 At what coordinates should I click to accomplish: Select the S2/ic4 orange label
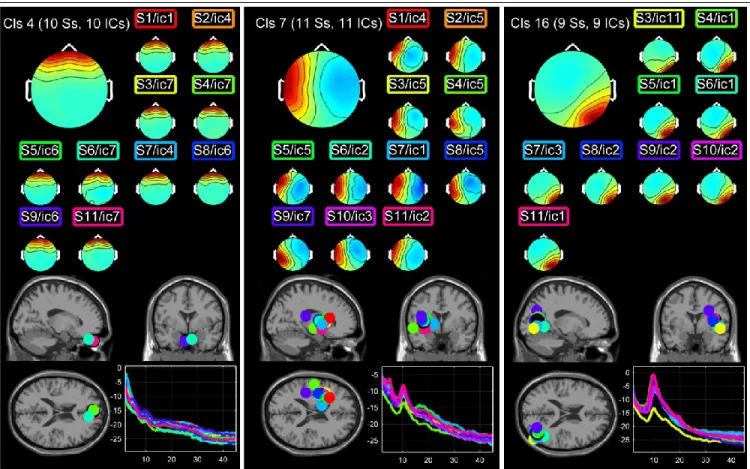coord(213,19)
